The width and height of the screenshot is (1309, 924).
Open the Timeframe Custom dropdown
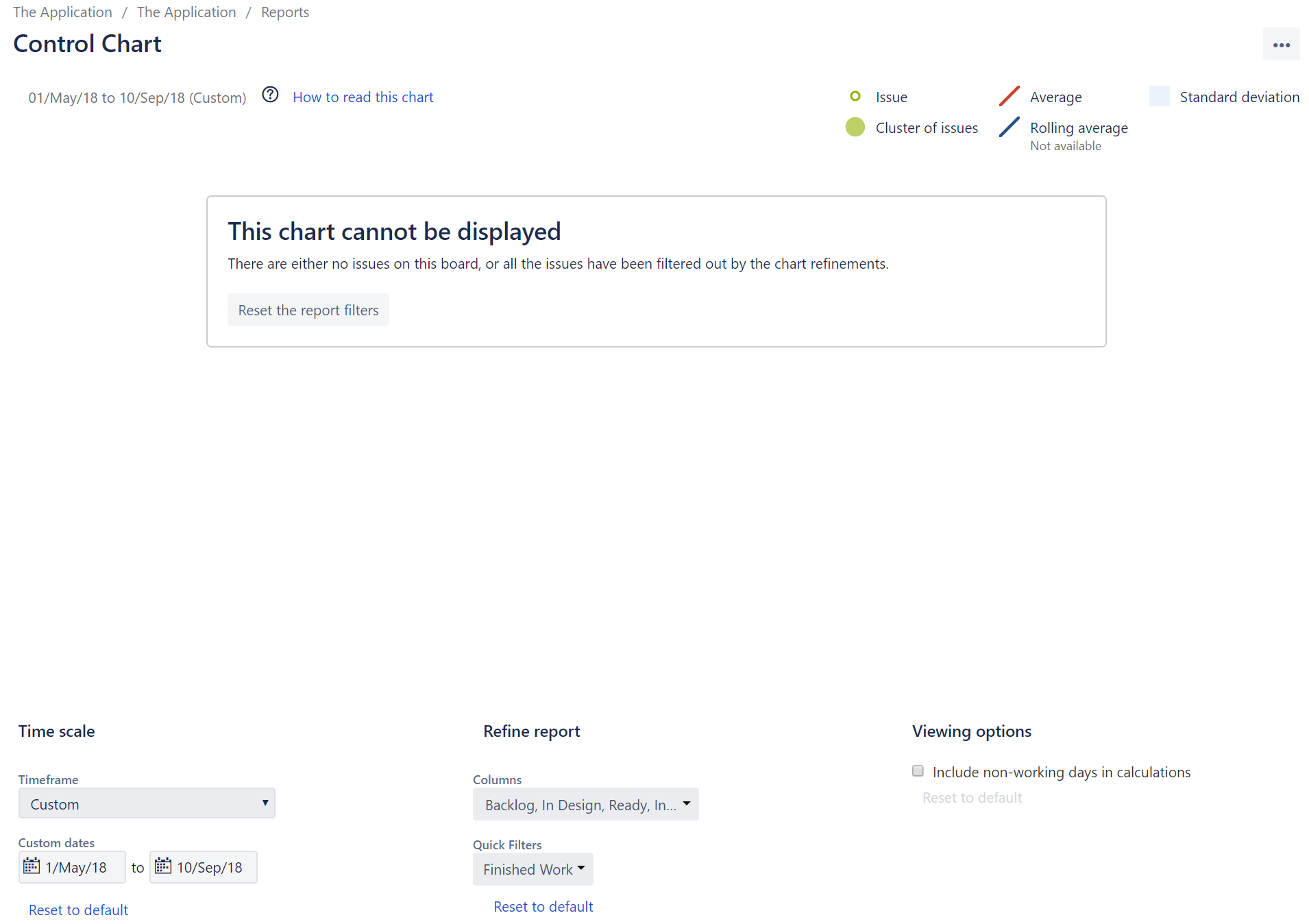coord(147,803)
